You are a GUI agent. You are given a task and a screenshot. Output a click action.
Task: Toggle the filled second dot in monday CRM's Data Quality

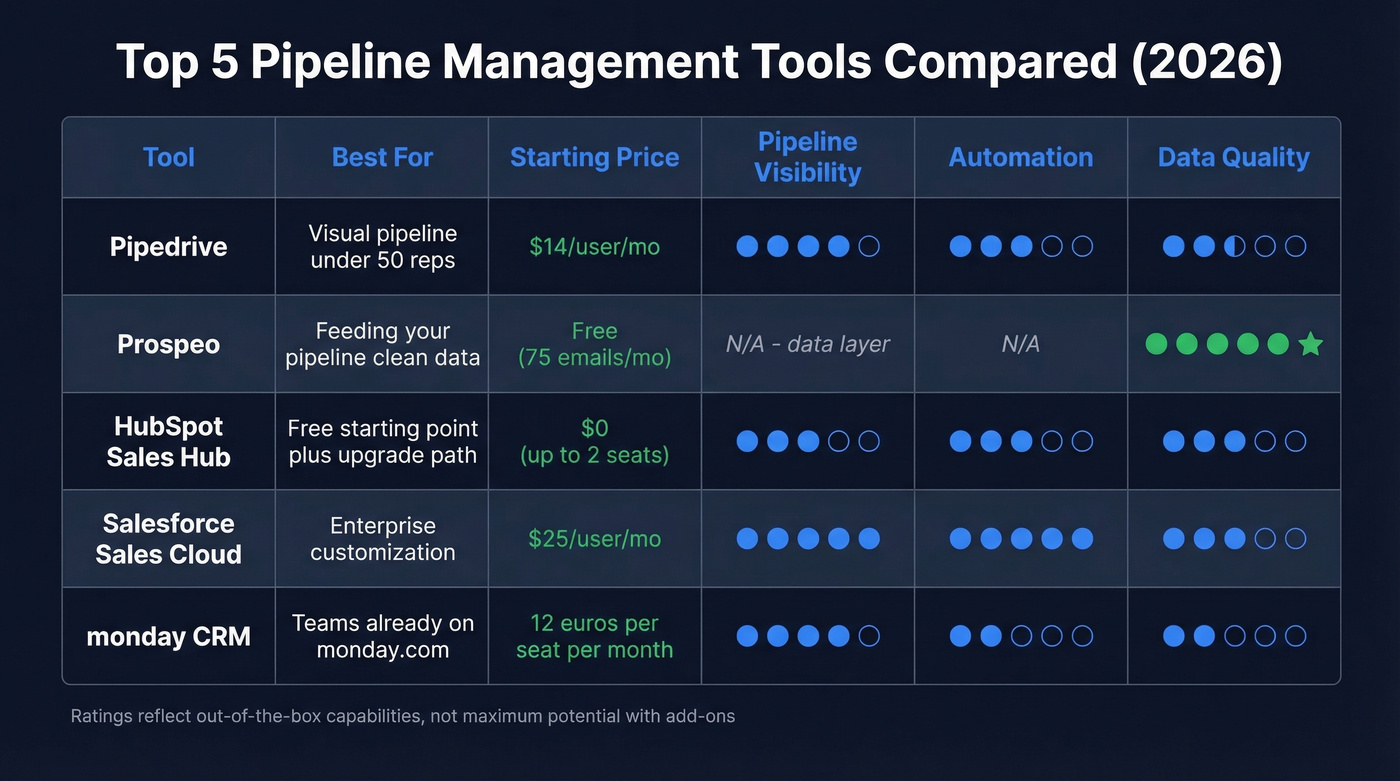coord(1204,635)
